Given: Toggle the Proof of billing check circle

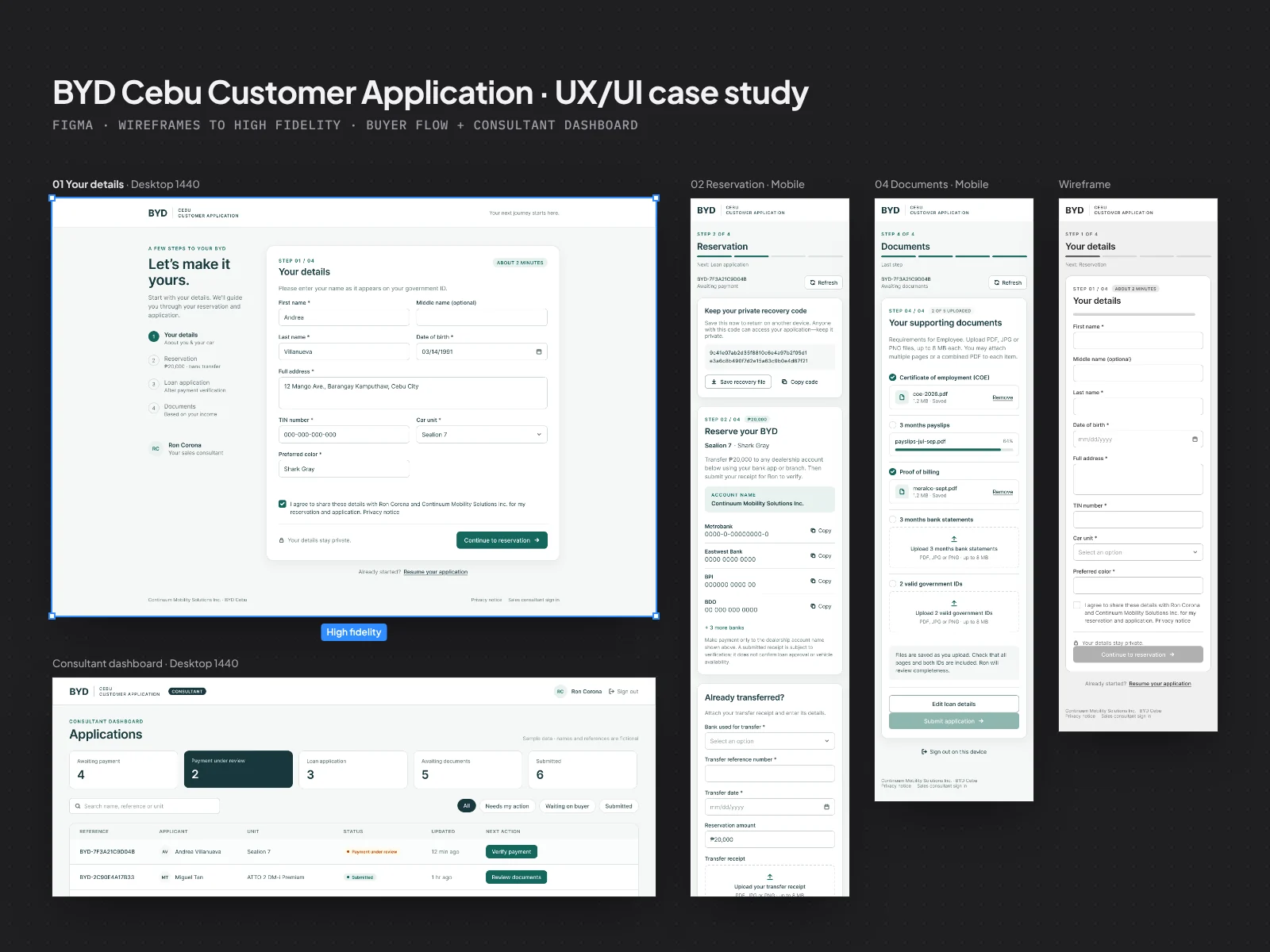Looking at the screenshot, I should click(x=893, y=472).
